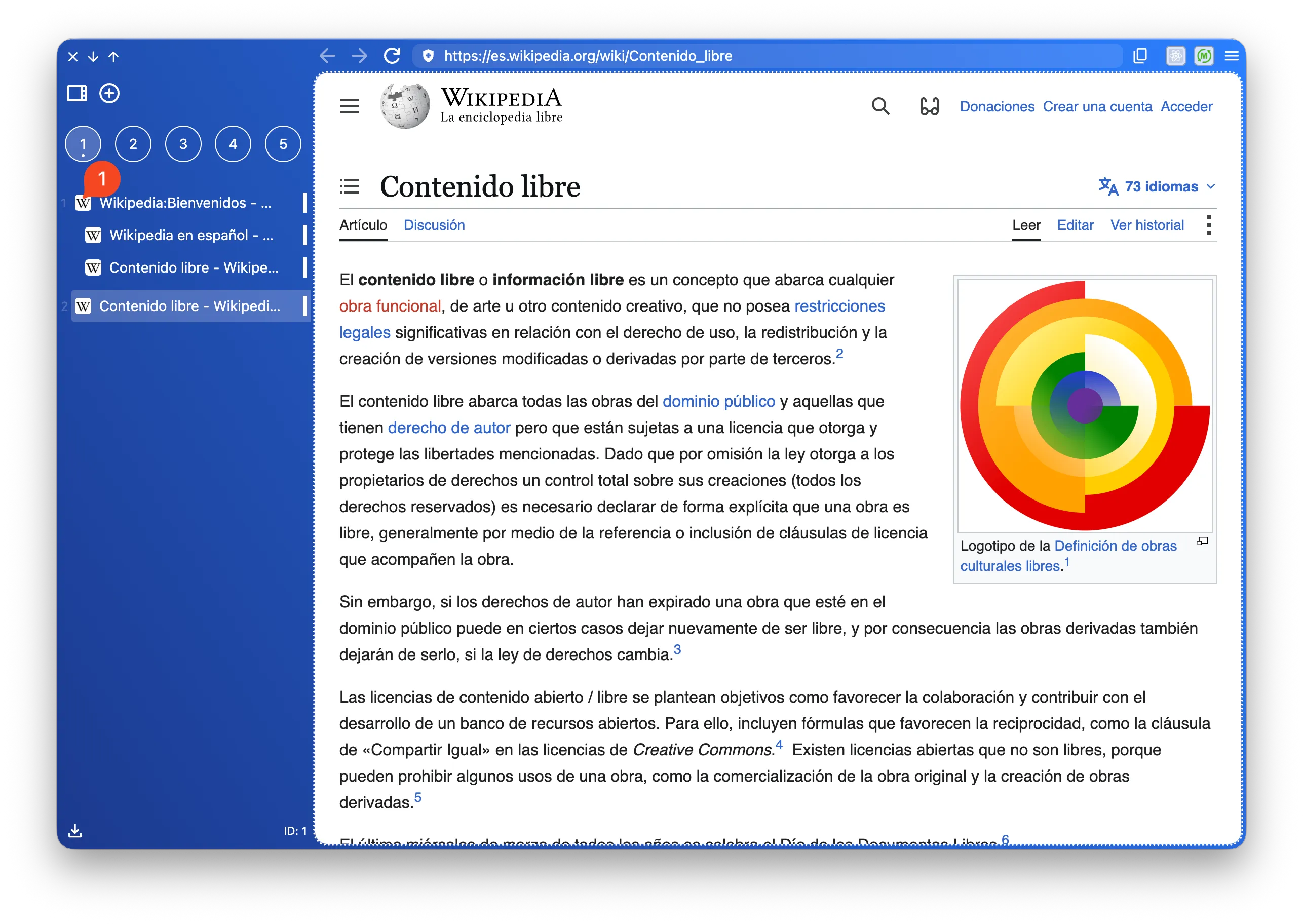Click the ID: 1 label in sidebar

tap(295, 831)
